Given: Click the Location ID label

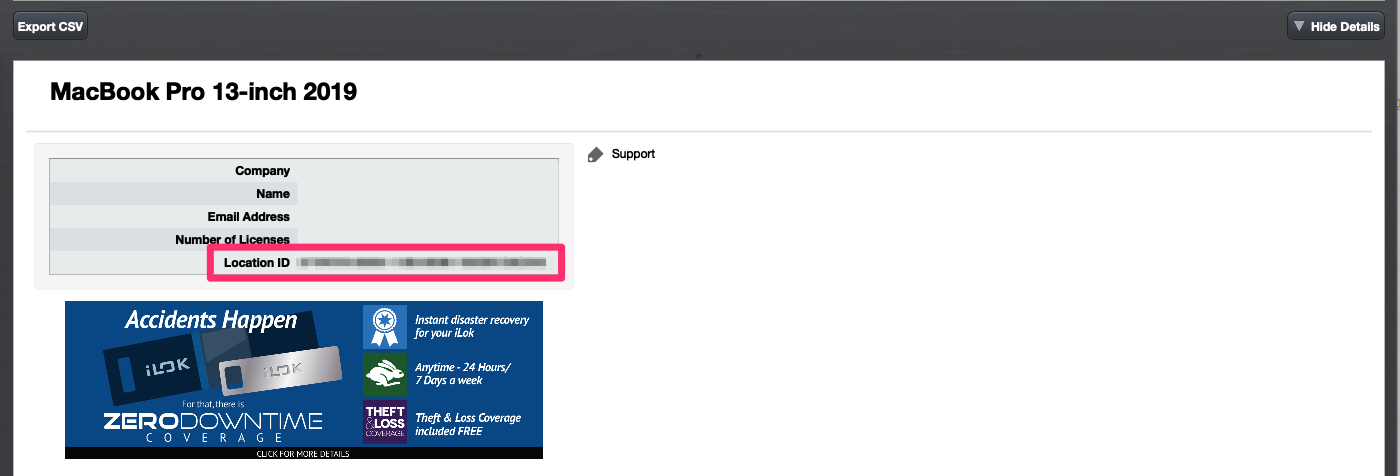Looking at the screenshot, I should click(x=257, y=263).
